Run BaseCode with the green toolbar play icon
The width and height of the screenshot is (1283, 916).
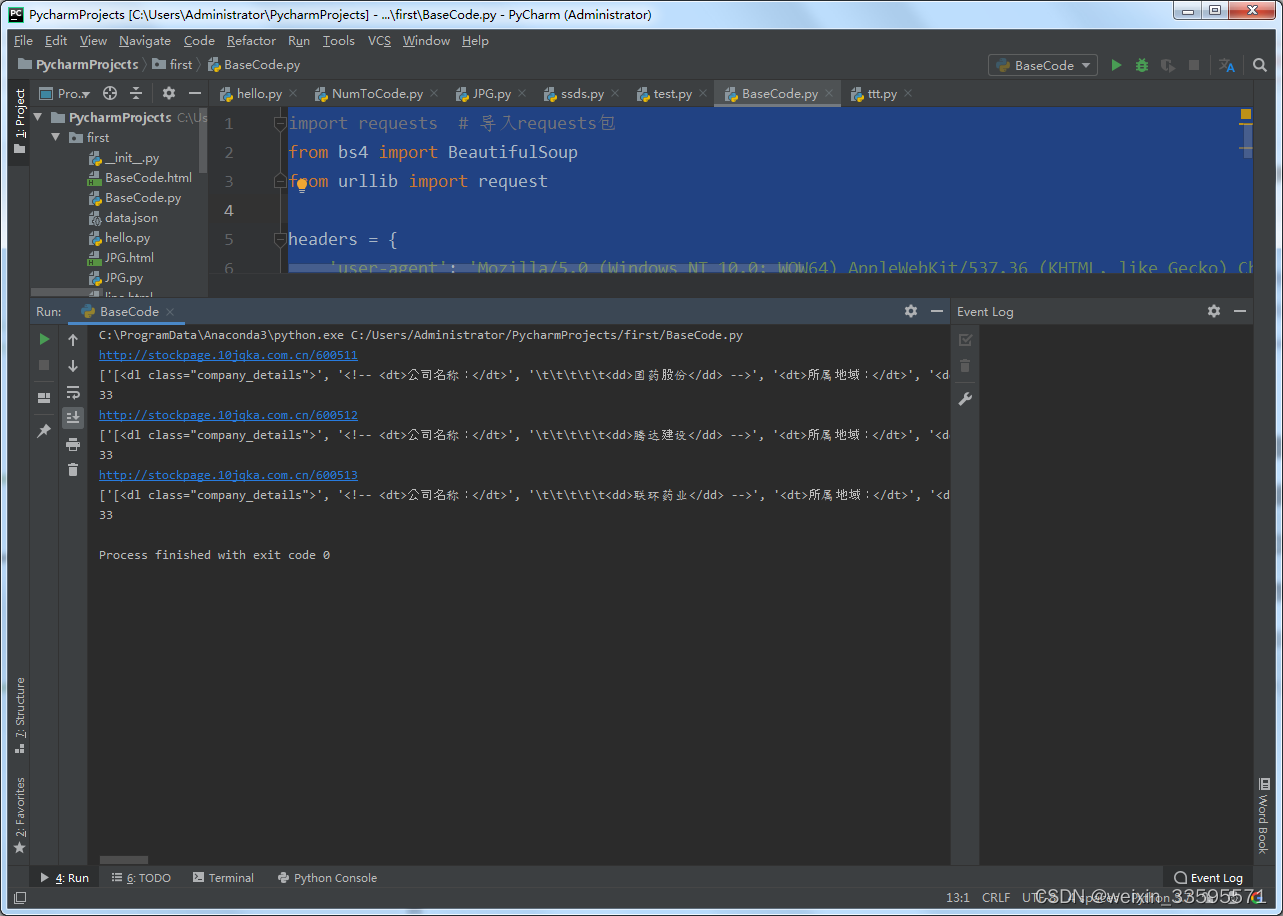(x=1116, y=65)
